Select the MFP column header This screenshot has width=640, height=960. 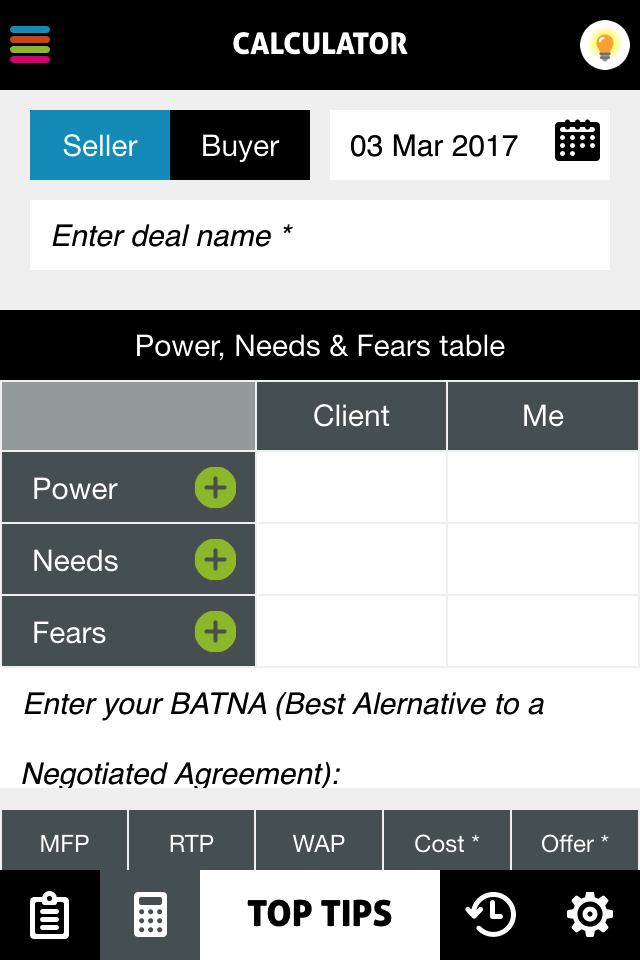click(64, 841)
